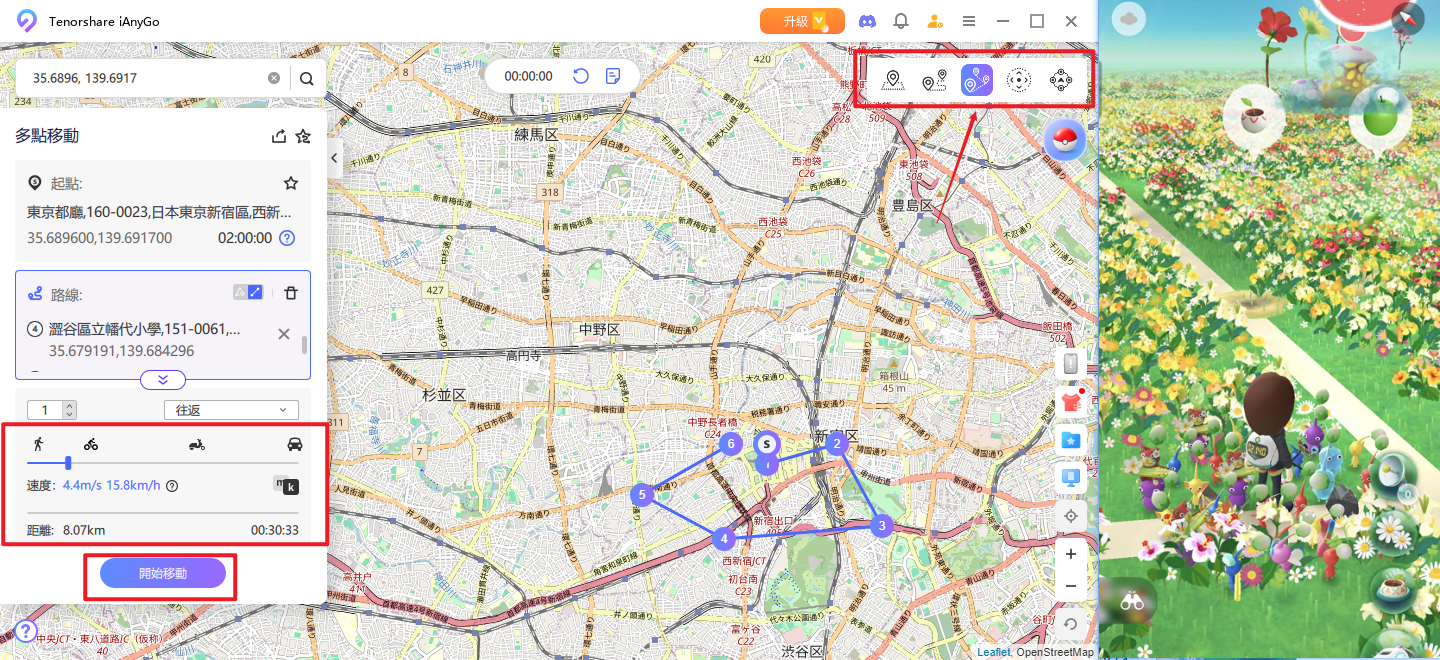
Task: Click the phone device icon on map sidebar
Action: 1071,365
